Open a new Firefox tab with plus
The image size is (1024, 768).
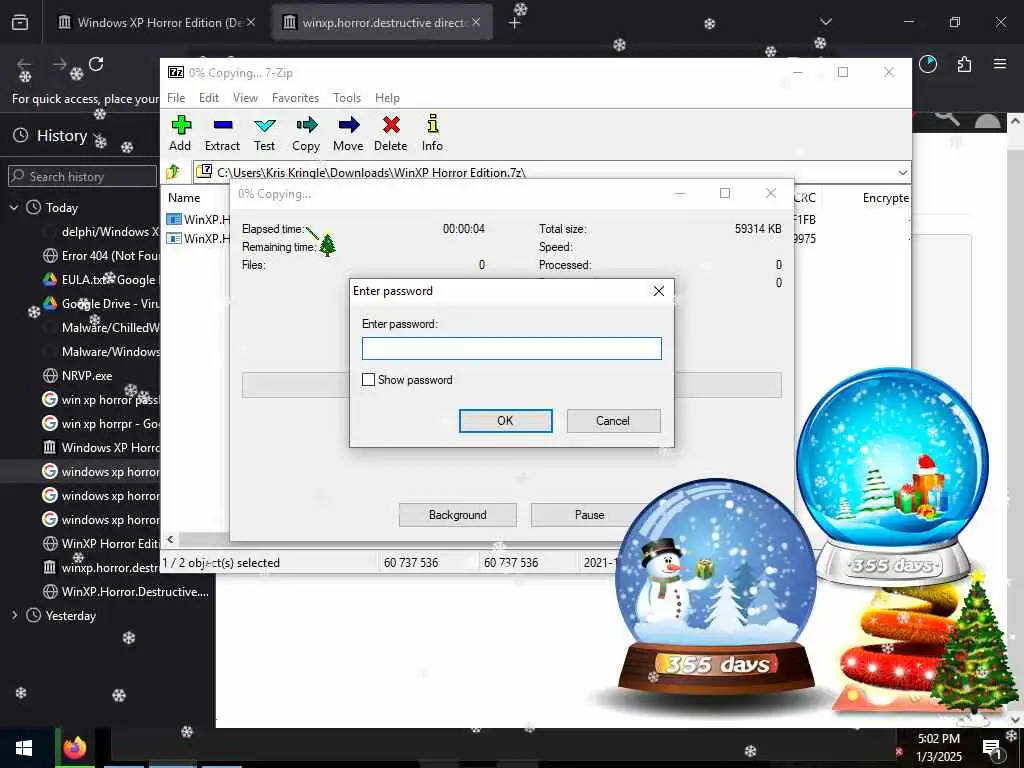click(x=515, y=23)
